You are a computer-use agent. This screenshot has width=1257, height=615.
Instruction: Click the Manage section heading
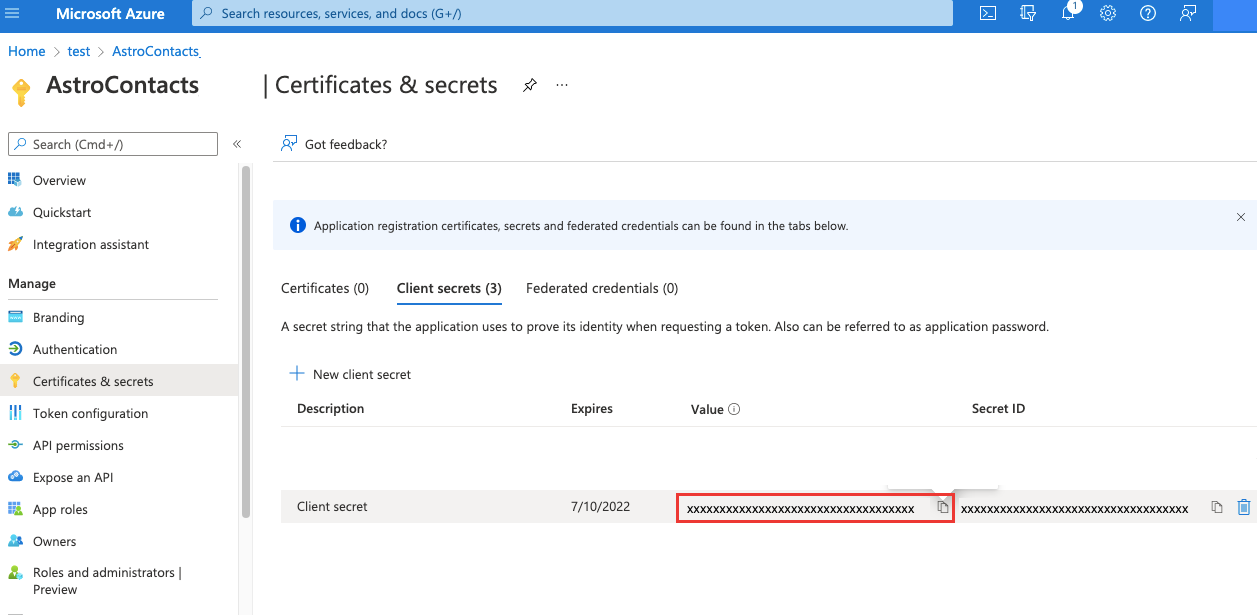pos(32,284)
